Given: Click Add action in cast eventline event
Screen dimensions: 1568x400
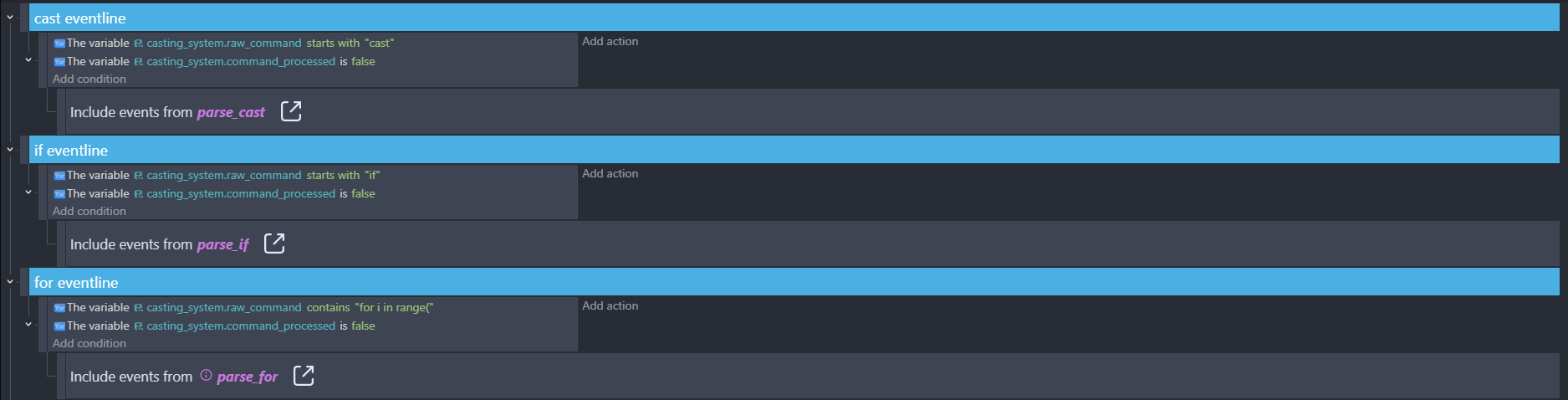Looking at the screenshot, I should [610, 42].
